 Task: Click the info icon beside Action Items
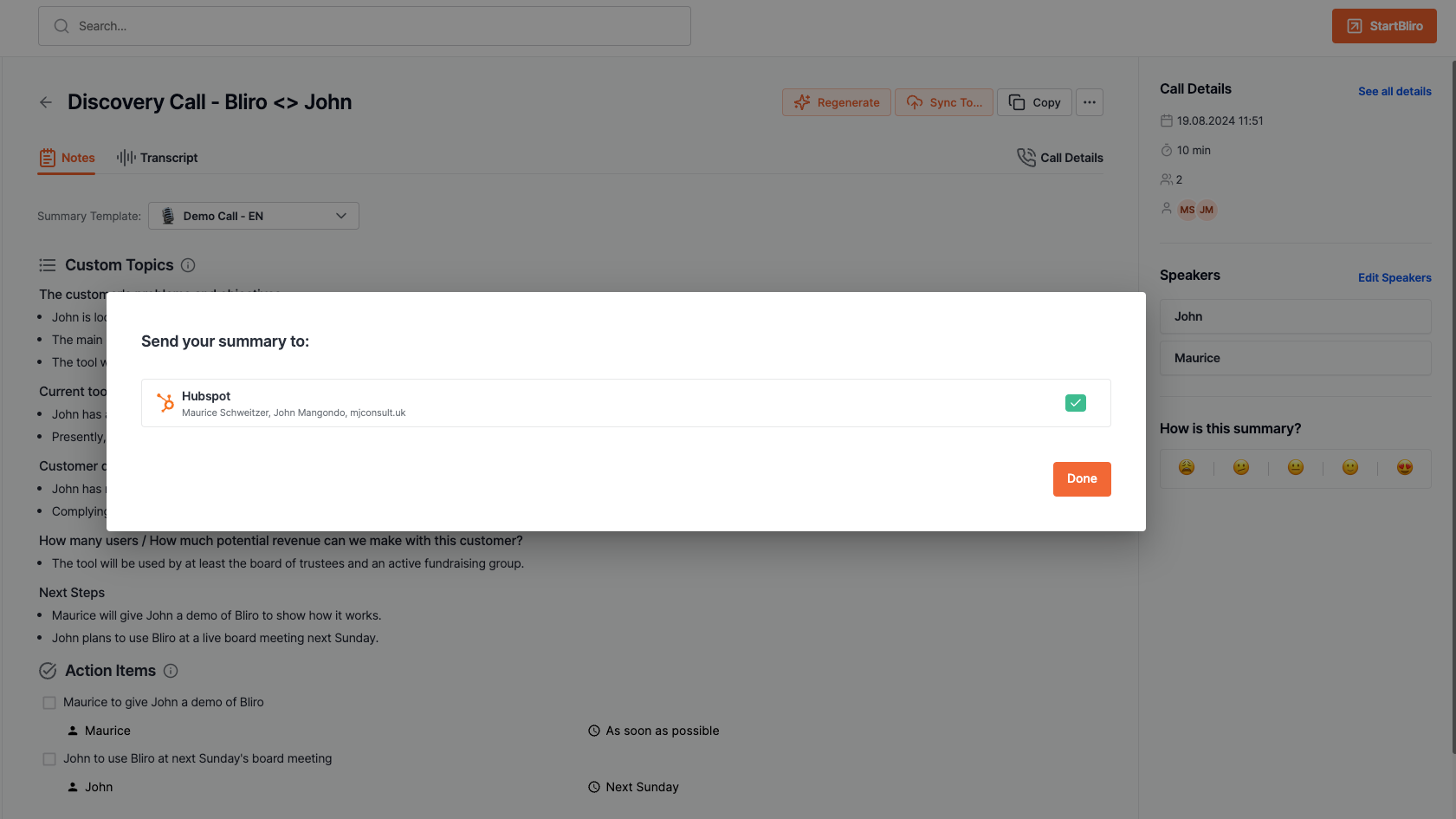point(171,671)
